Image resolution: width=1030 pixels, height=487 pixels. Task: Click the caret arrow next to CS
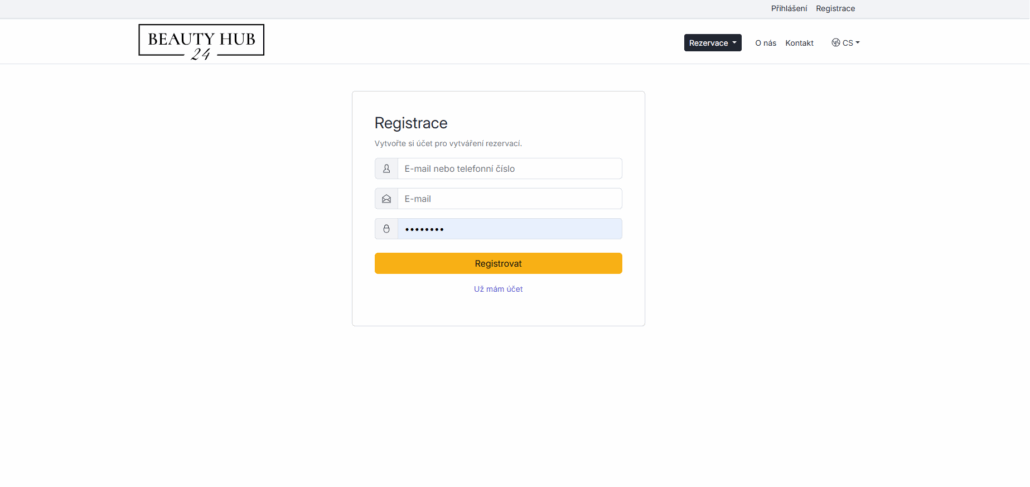pos(858,43)
